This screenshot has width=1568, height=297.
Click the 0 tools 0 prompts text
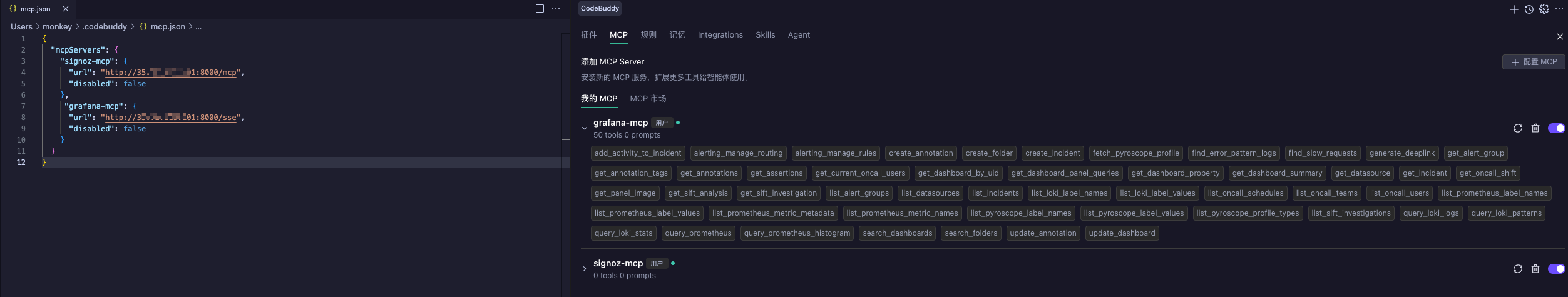pyautogui.click(x=624, y=276)
